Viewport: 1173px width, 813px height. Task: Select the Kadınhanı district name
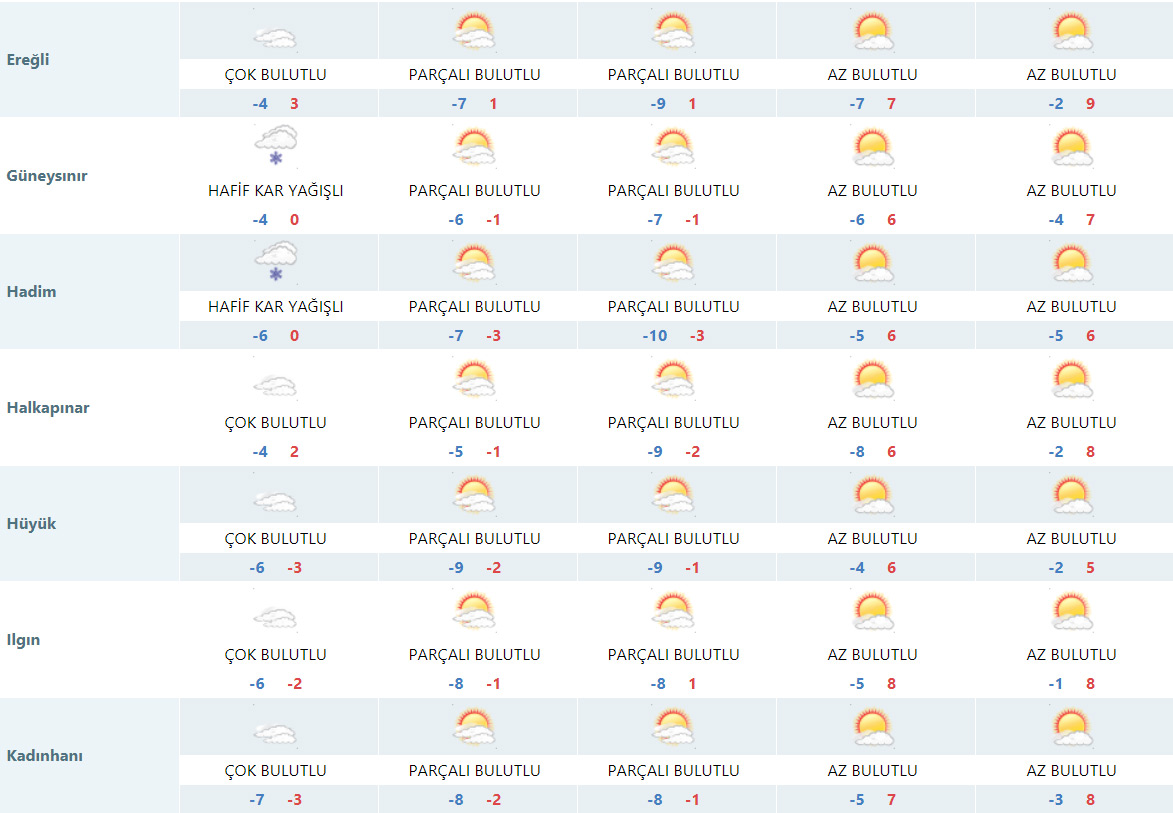point(44,756)
